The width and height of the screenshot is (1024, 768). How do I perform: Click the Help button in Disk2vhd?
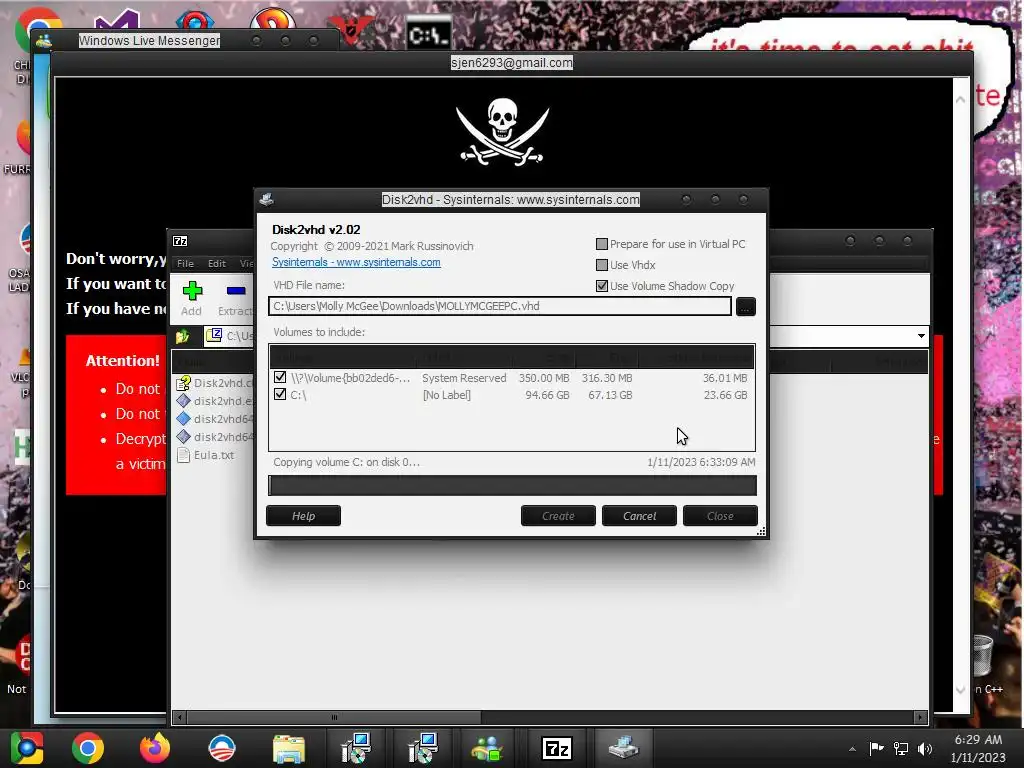304,516
